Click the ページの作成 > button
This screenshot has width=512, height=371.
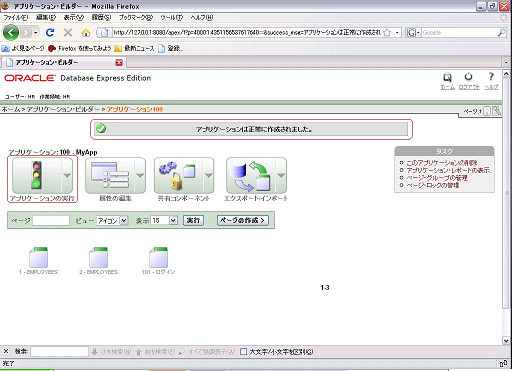click(x=243, y=220)
